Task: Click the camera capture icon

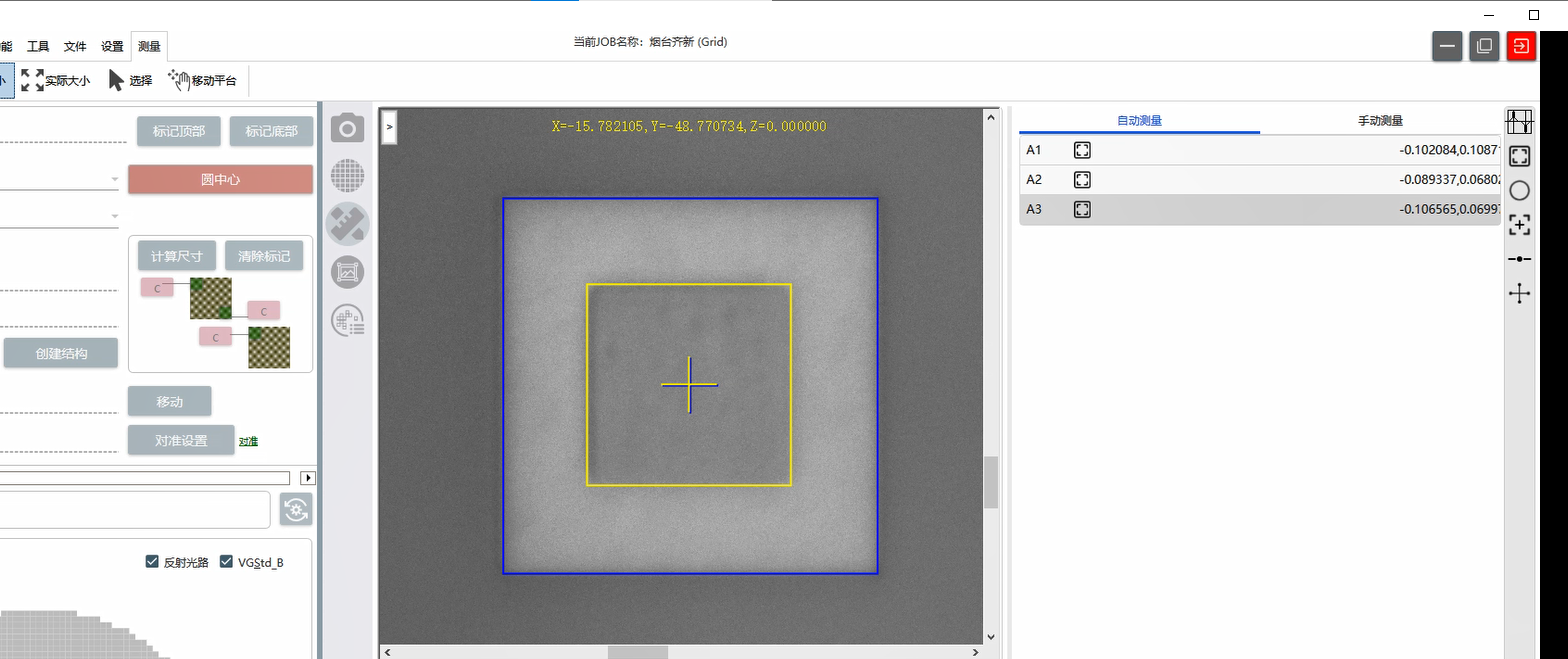Action: tap(347, 128)
